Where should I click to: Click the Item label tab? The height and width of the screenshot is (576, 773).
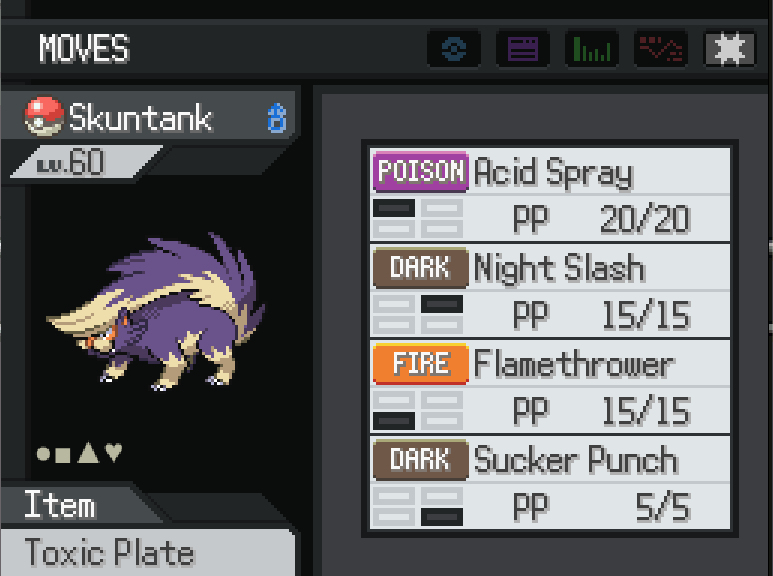coord(60,504)
